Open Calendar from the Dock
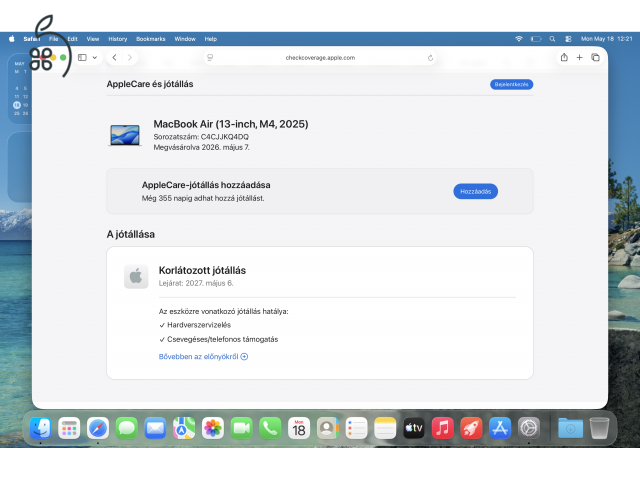Viewport: 640px width, 480px height. 299,428
